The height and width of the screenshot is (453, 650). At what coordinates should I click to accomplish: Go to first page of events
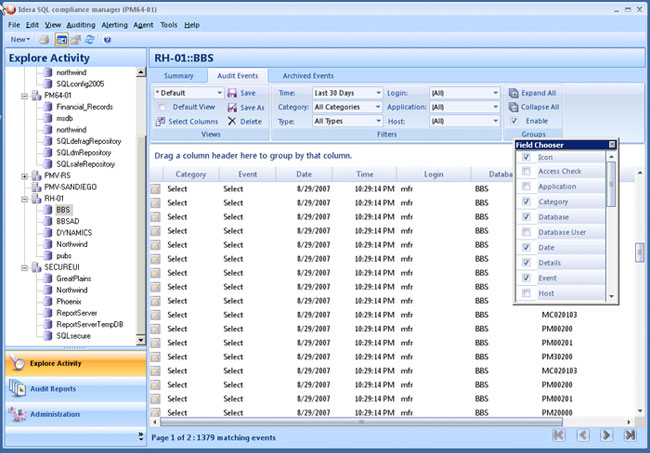559,435
